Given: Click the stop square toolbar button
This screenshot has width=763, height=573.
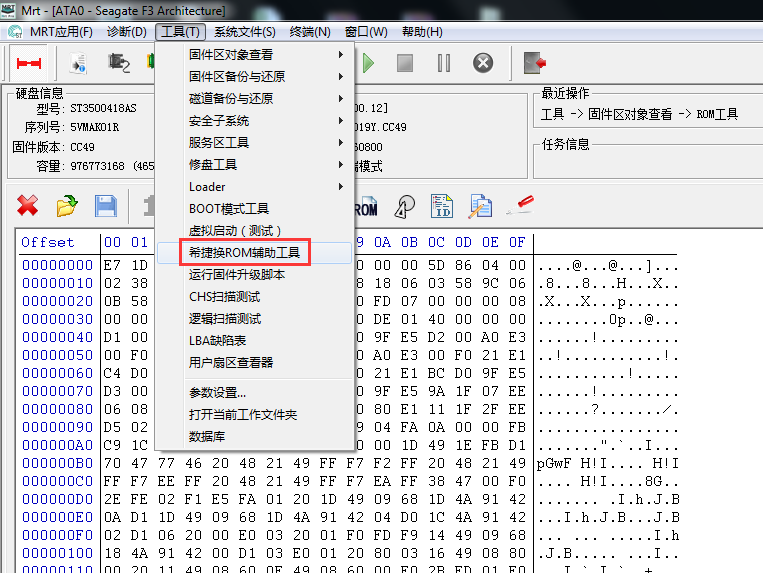Looking at the screenshot, I should tap(405, 64).
